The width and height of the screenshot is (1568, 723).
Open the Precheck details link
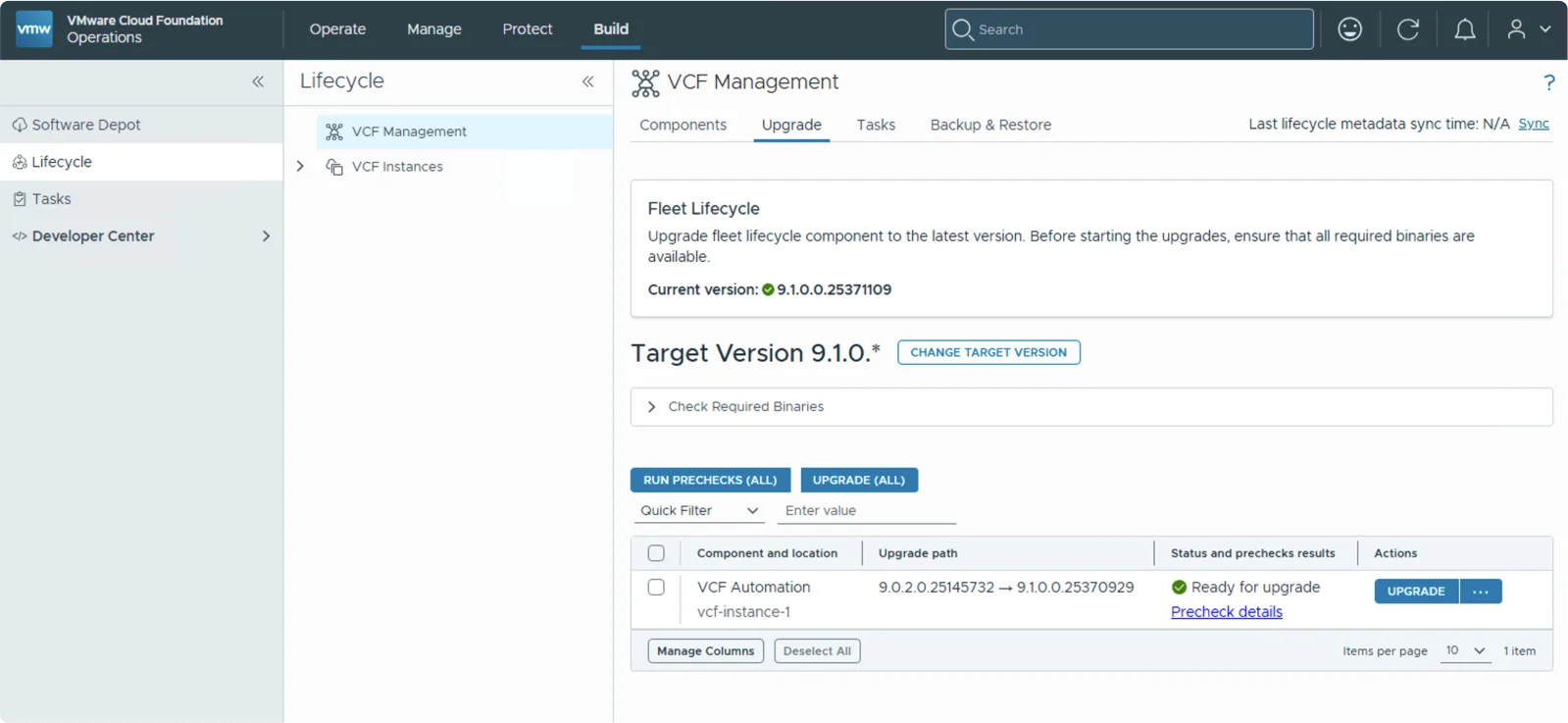1227,612
